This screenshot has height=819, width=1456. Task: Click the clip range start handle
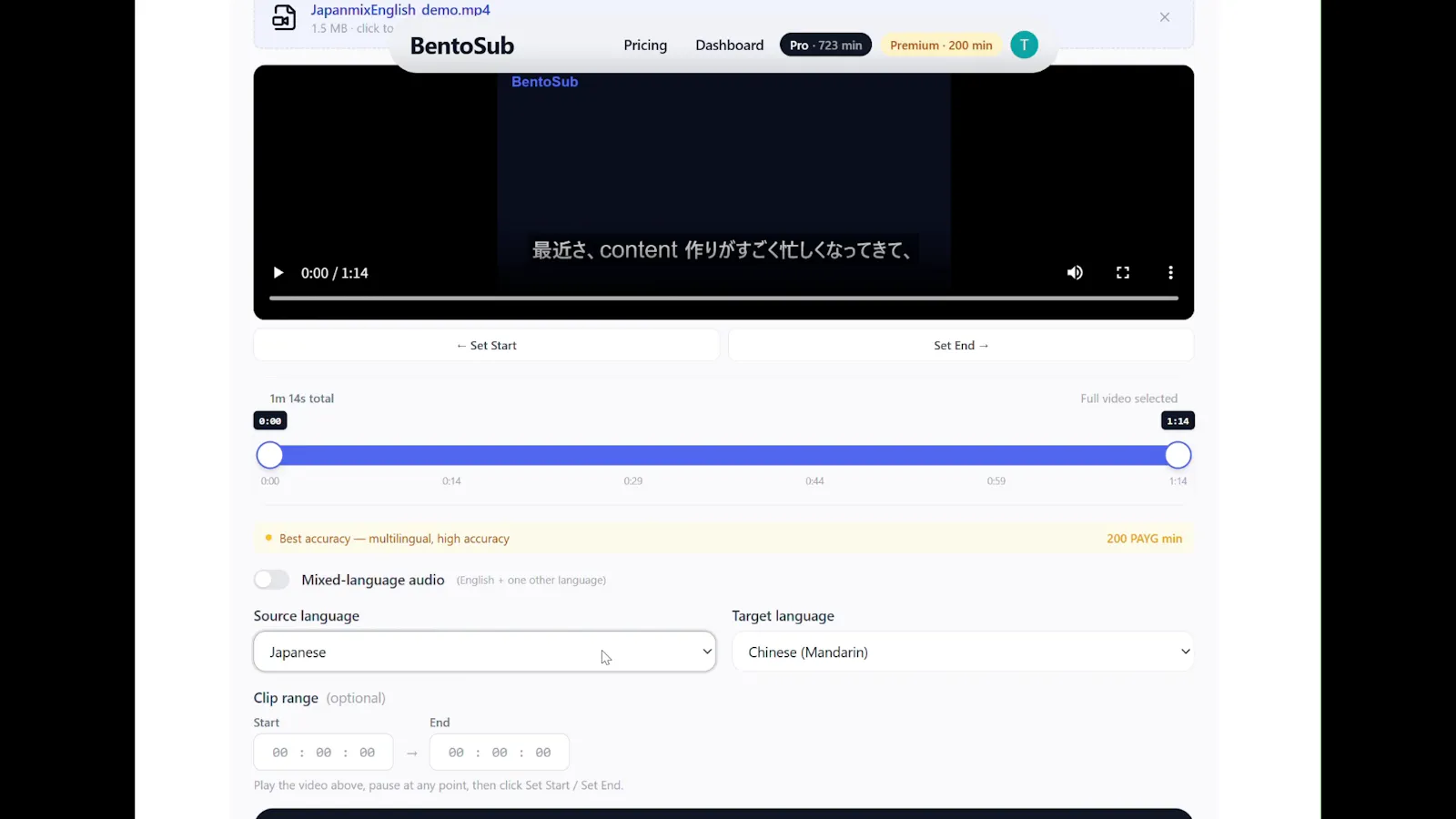269,455
